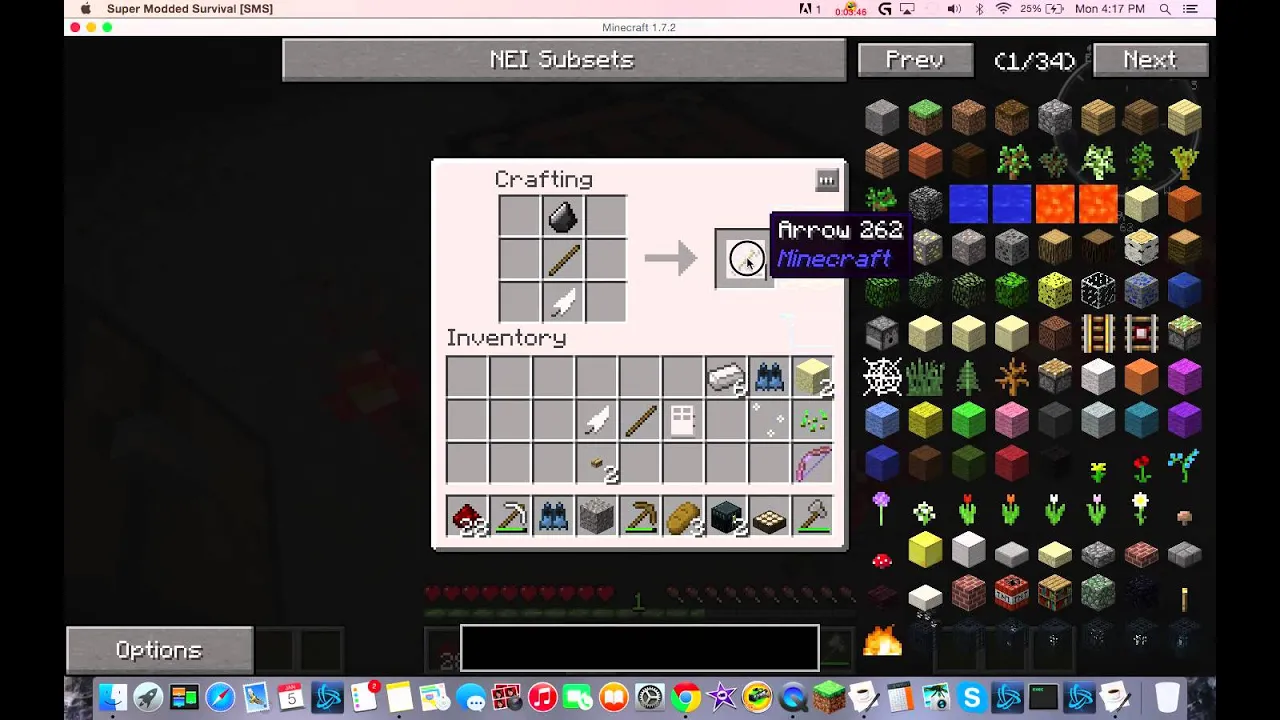Pick the torch from the NEI panel
The height and width of the screenshot is (720, 1280).
(1184, 599)
